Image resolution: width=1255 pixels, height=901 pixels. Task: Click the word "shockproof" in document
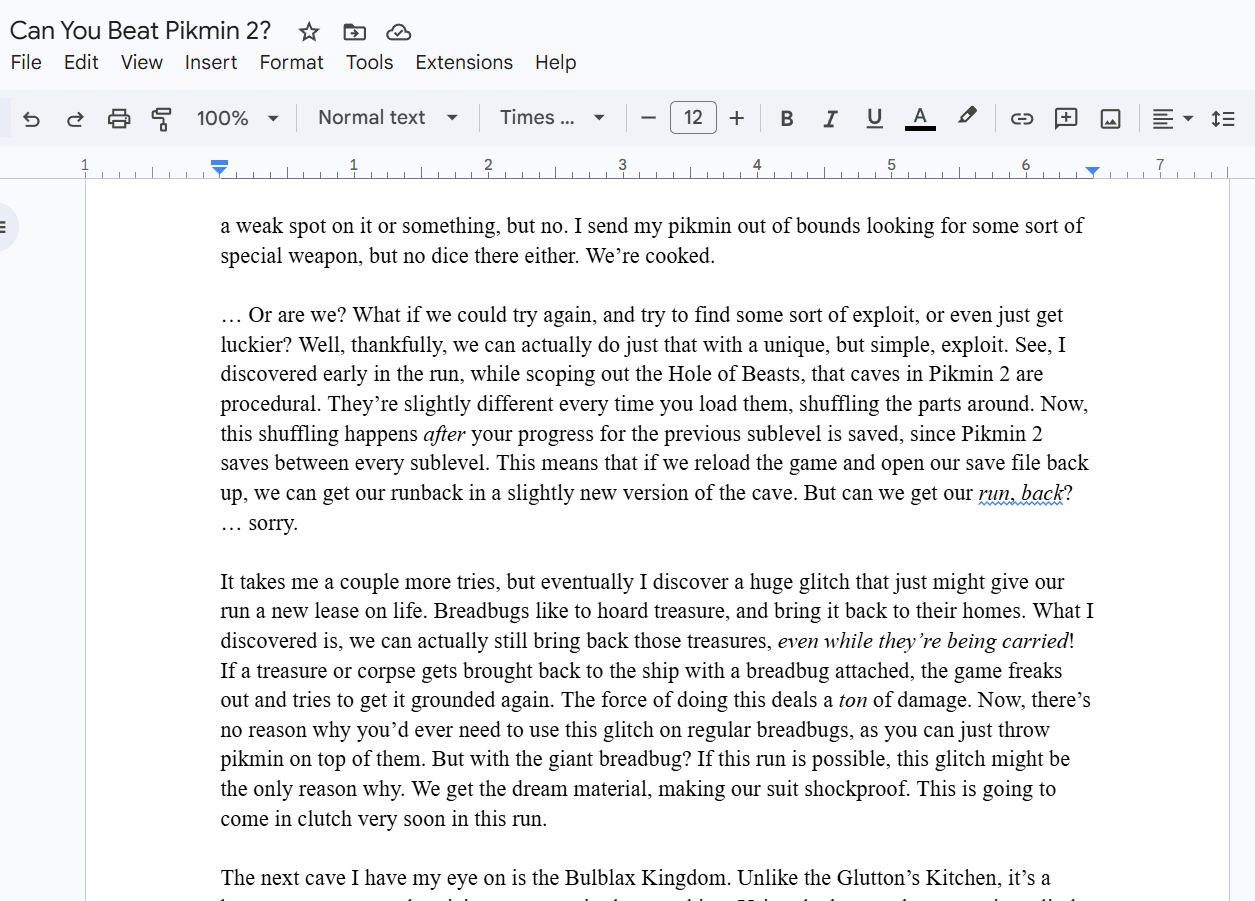click(x=858, y=789)
